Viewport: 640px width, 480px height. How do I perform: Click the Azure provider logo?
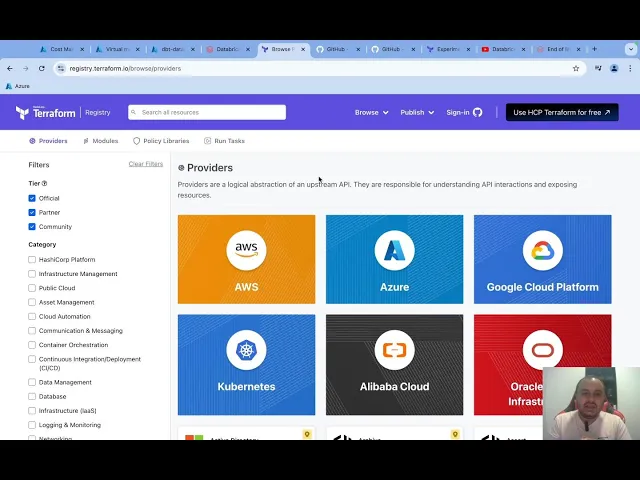click(394, 250)
